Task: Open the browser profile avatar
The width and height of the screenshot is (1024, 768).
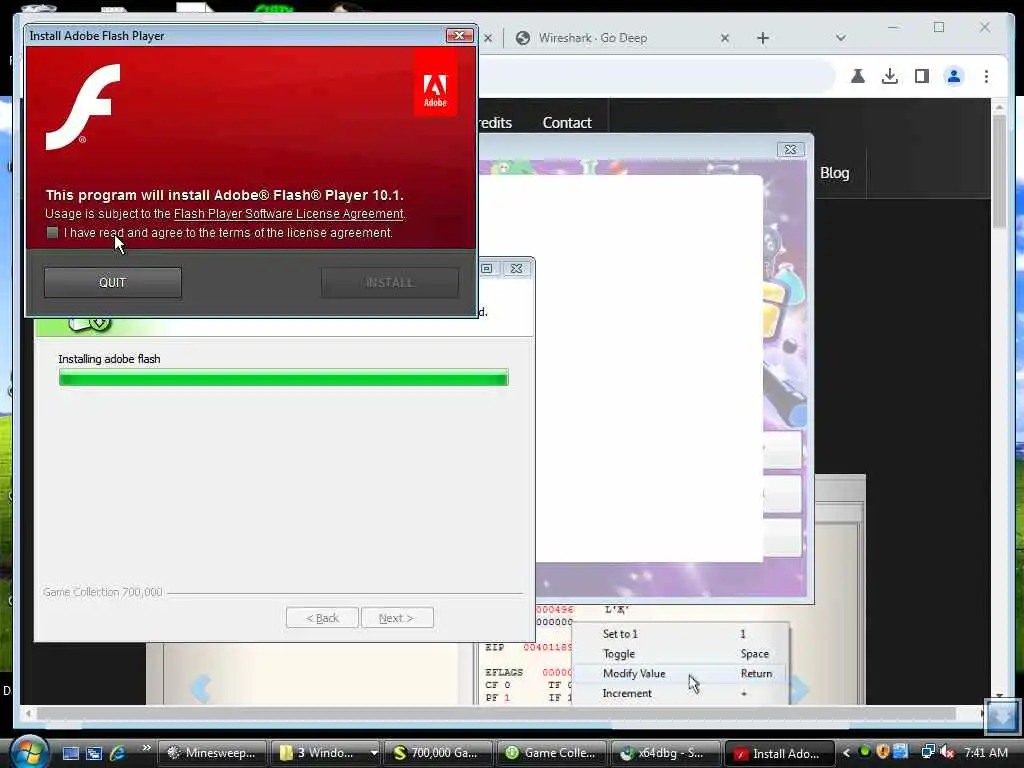Action: (x=953, y=76)
